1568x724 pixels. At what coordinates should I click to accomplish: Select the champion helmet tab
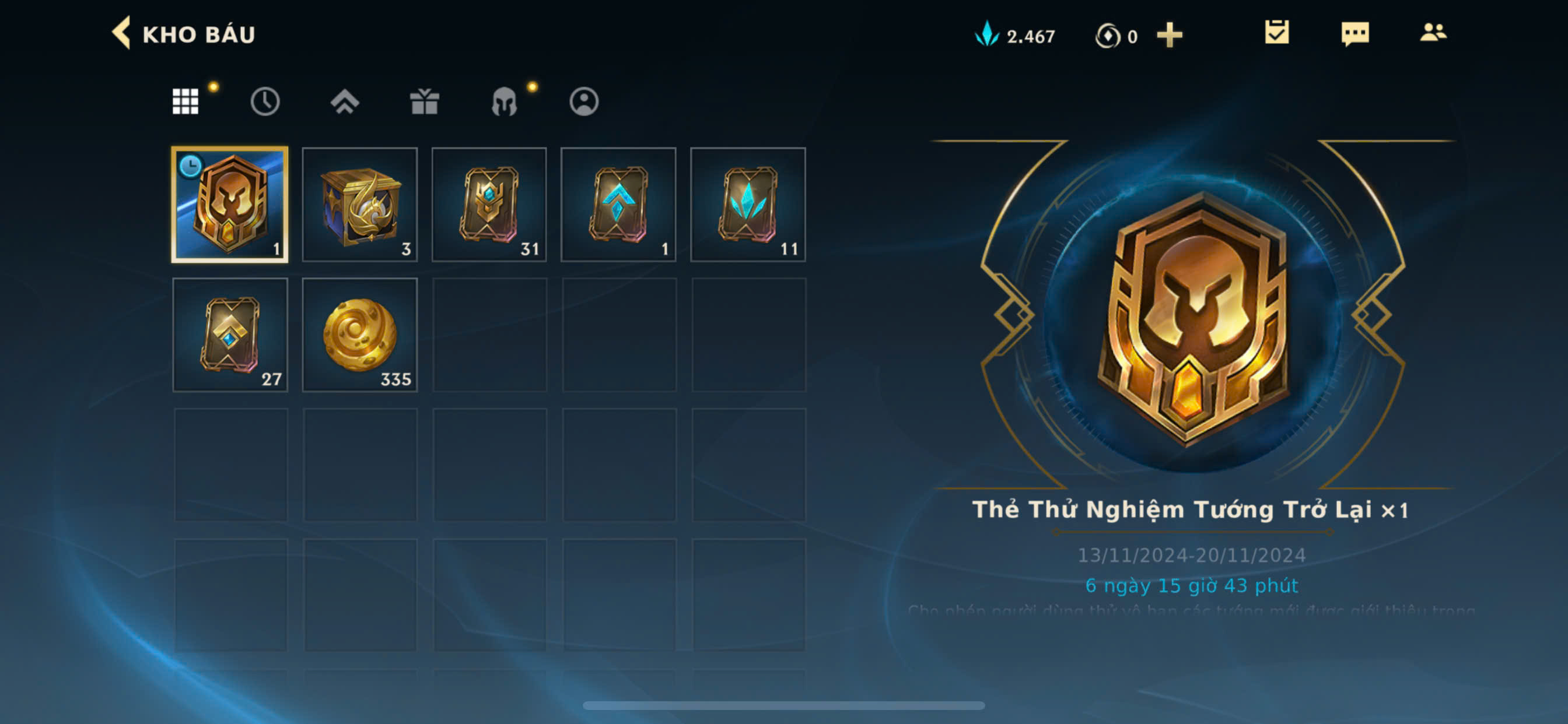504,101
